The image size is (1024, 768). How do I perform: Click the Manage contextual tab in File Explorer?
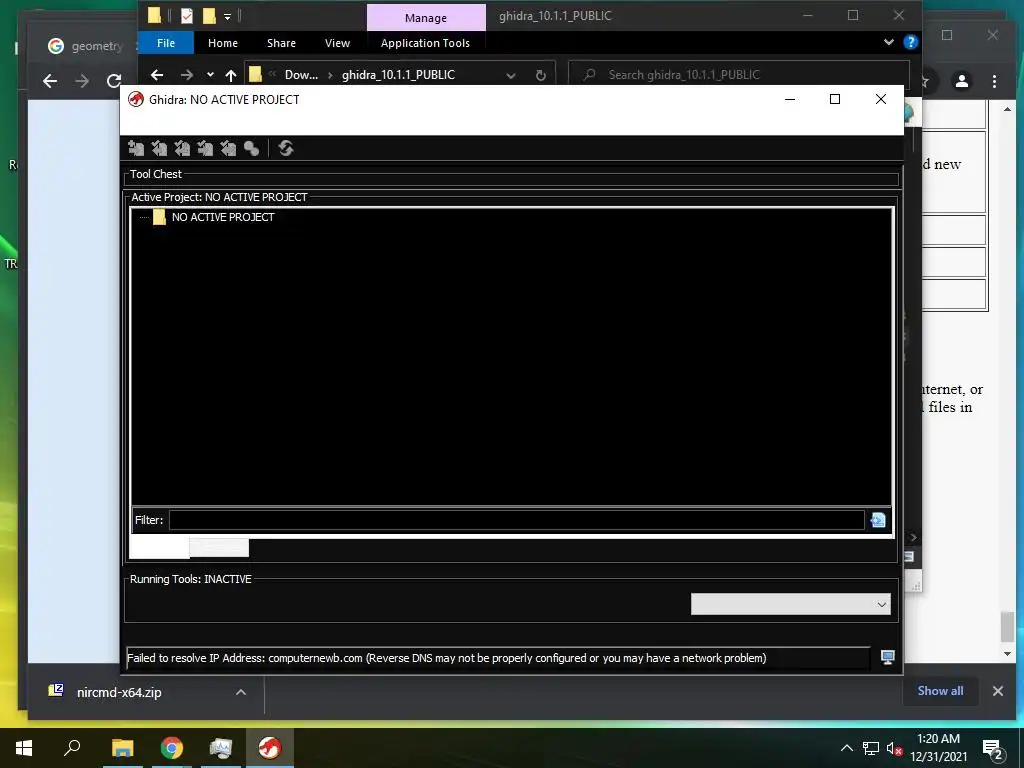[x=426, y=18]
